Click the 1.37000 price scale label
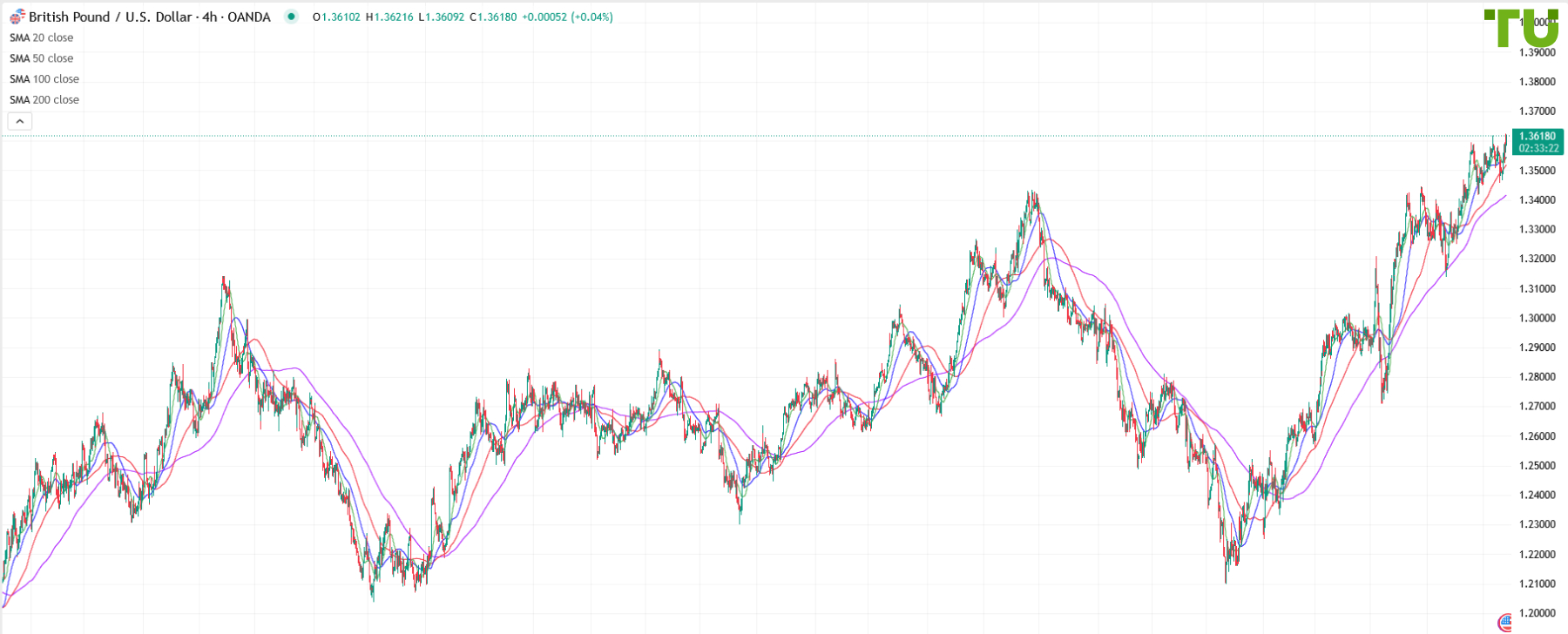Screen dimensions: 1568x634 tap(1538, 111)
